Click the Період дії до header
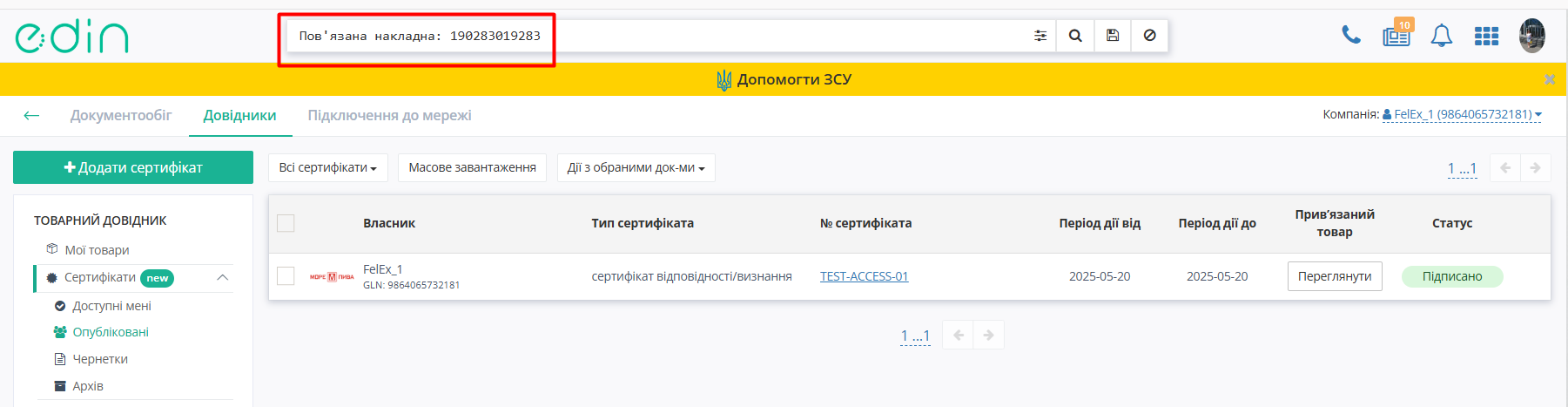1568x407 pixels. point(1217,223)
